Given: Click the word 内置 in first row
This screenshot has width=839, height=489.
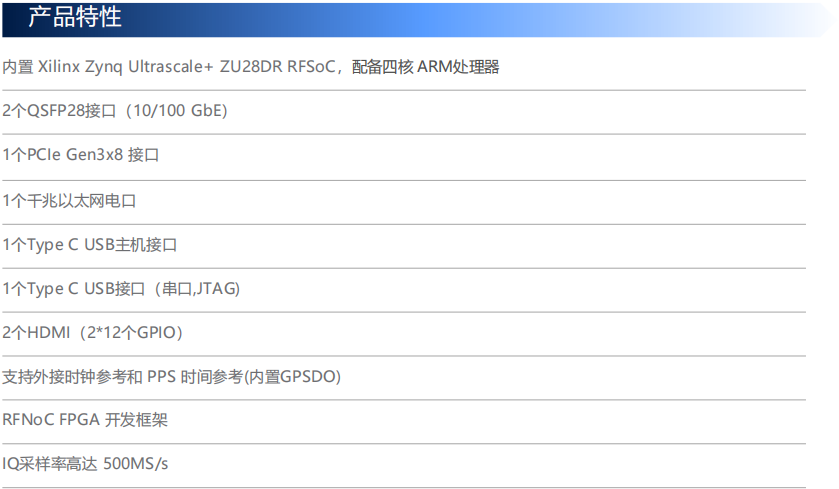Looking at the screenshot, I should [18, 67].
